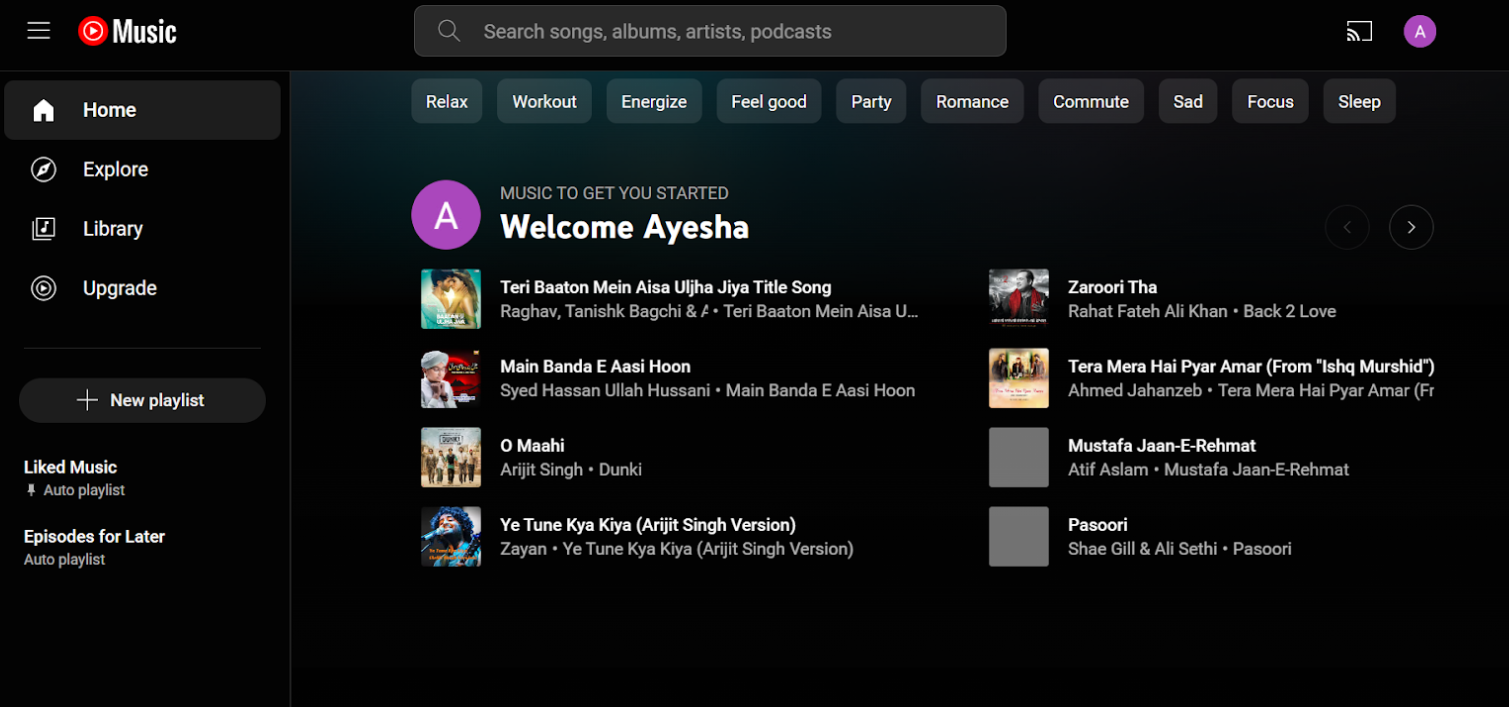This screenshot has width=1509, height=707.
Task: Select the Sad mood chip
Action: tap(1188, 102)
